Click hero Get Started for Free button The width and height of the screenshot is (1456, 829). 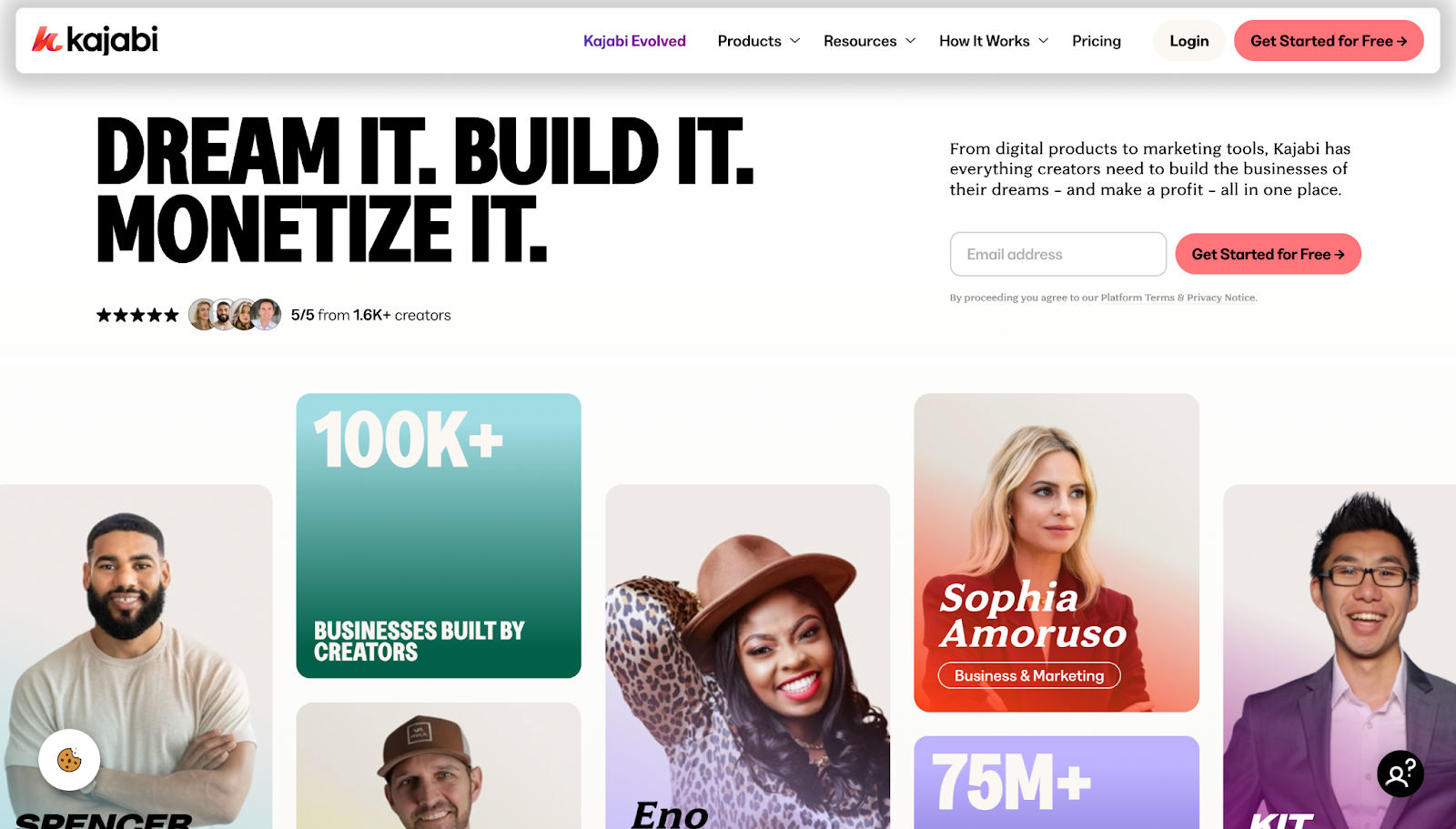(1268, 254)
